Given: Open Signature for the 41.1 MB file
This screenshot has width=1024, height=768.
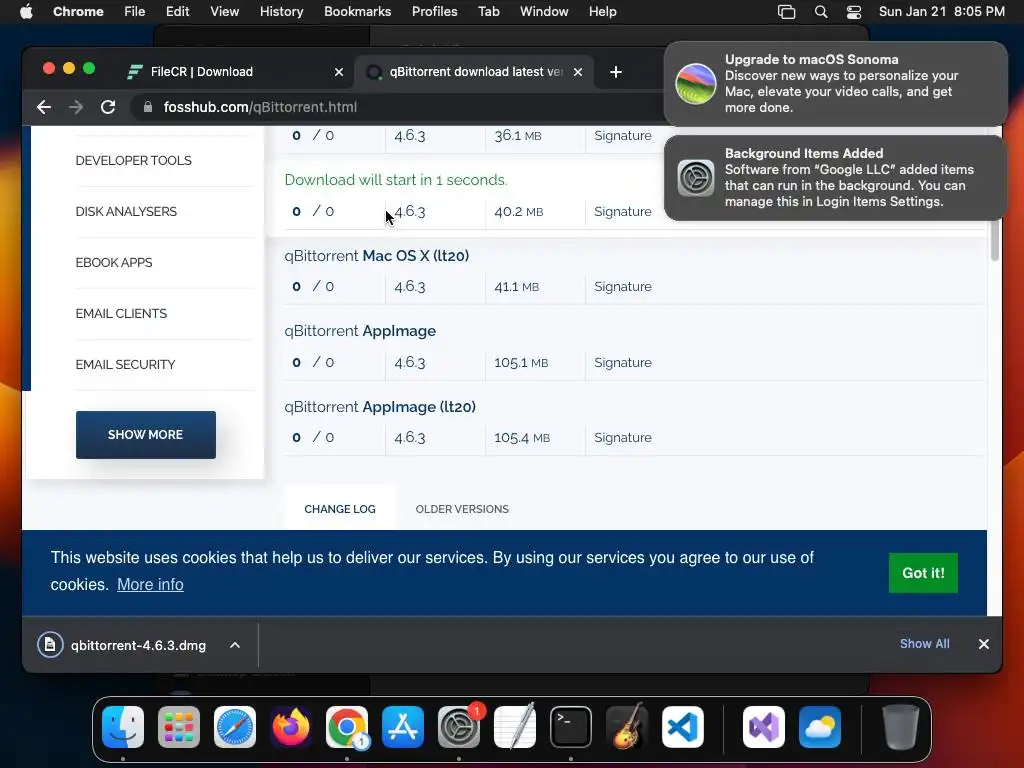Looking at the screenshot, I should (x=622, y=287).
